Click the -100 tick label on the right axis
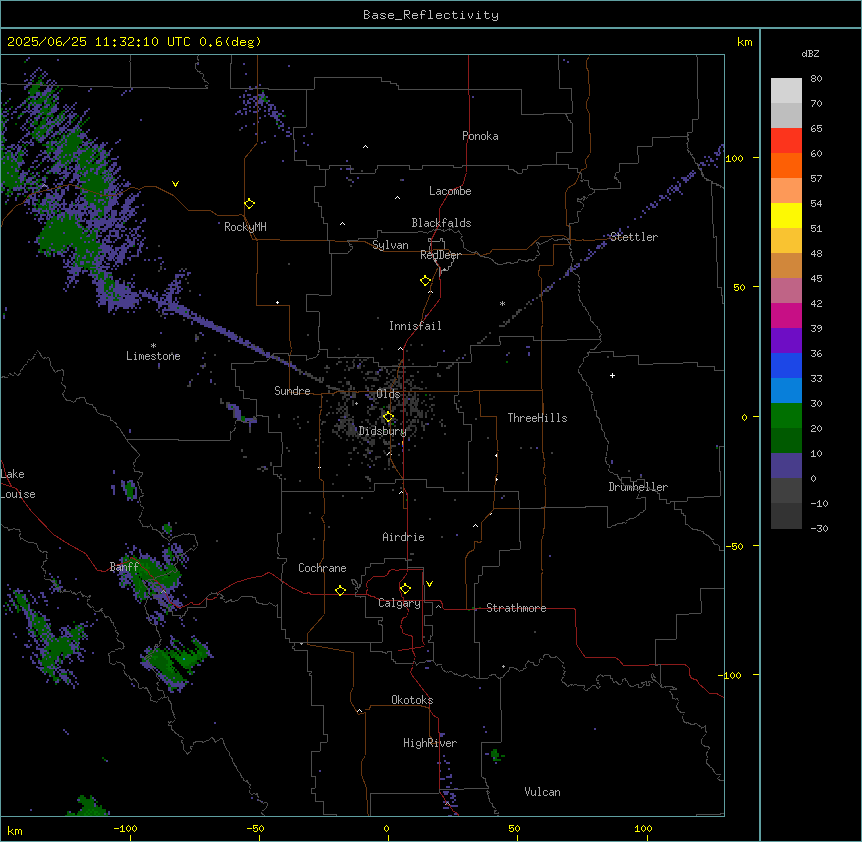Screen dimensions: 862x842 point(731,675)
